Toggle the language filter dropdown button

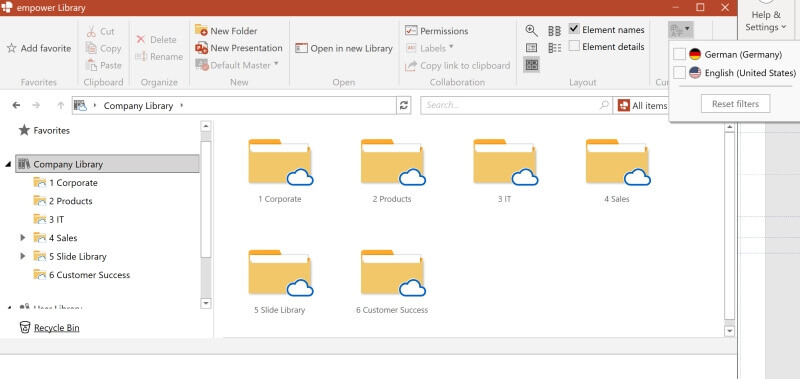(x=680, y=29)
